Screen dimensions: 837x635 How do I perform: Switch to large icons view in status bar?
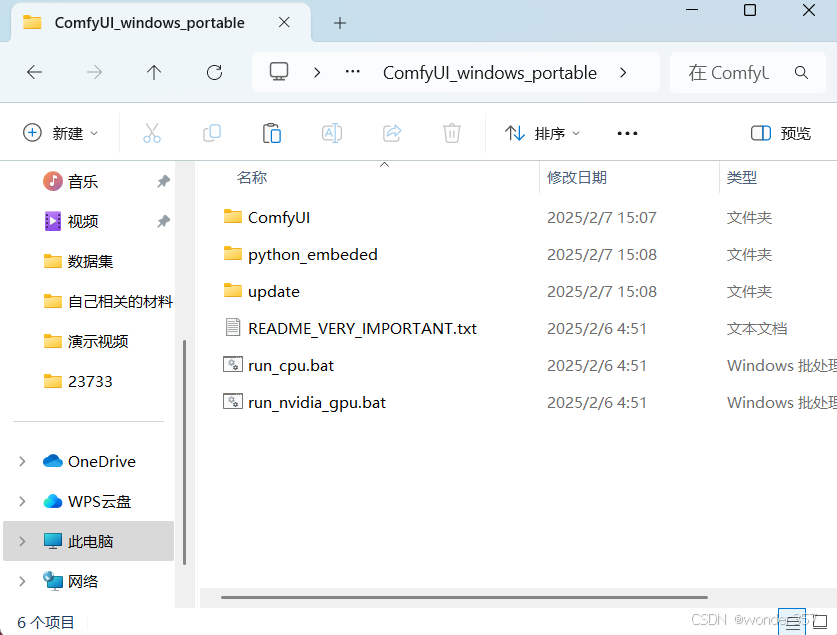820,622
